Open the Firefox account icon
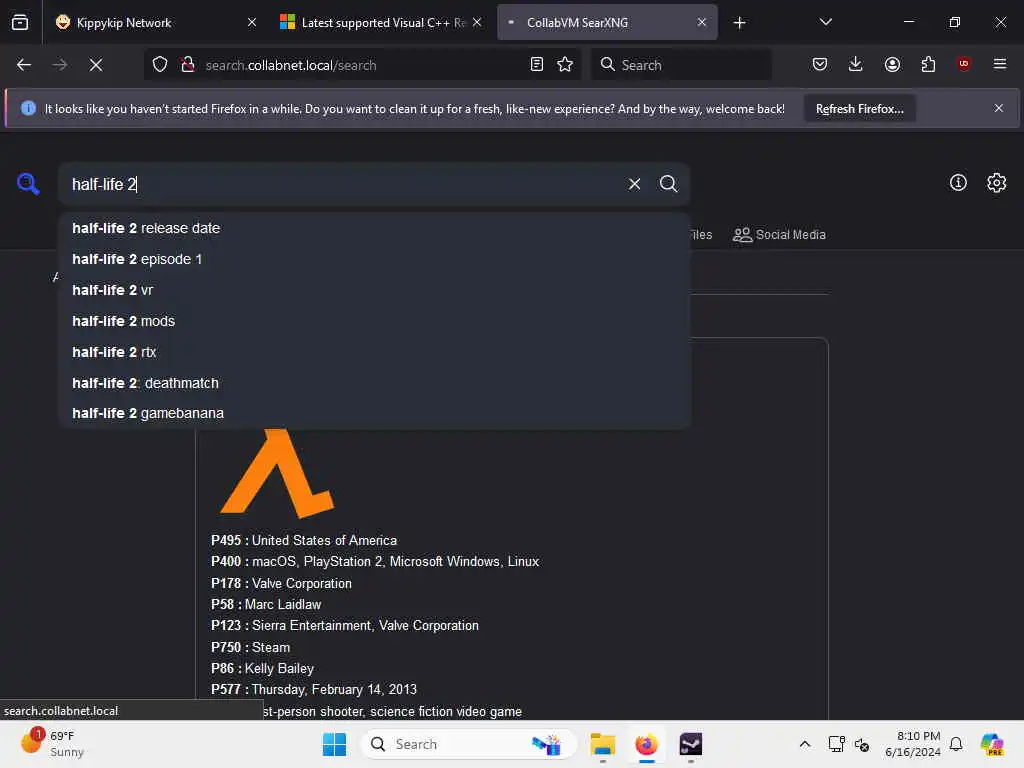This screenshot has width=1024, height=768. [x=892, y=64]
